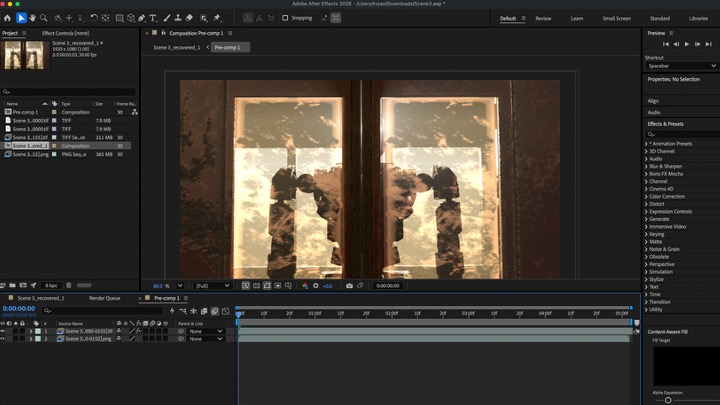Adjust the Alpha Expansion slider
720x405 pixels.
(668, 400)
